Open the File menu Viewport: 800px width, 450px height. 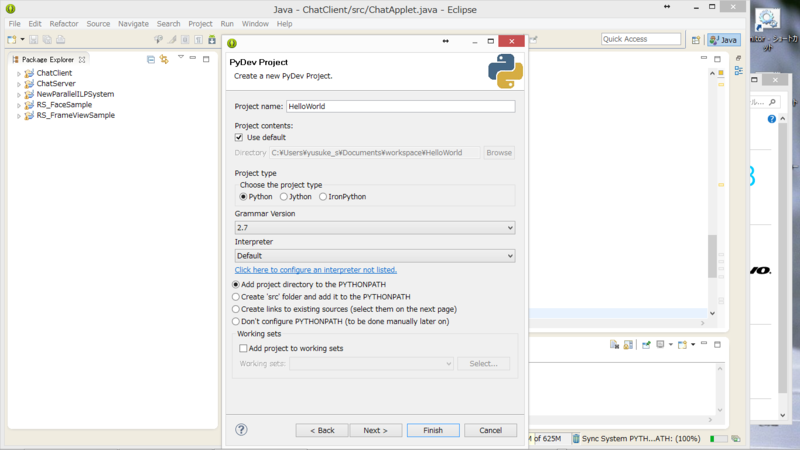[x=14, y=23]
